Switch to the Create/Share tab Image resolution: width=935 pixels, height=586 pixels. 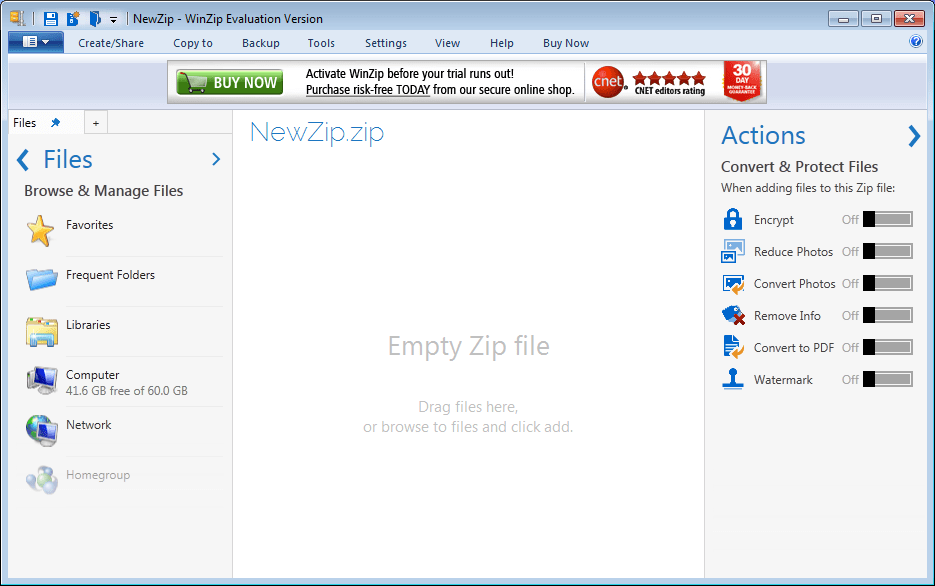(x=110, y=43)
